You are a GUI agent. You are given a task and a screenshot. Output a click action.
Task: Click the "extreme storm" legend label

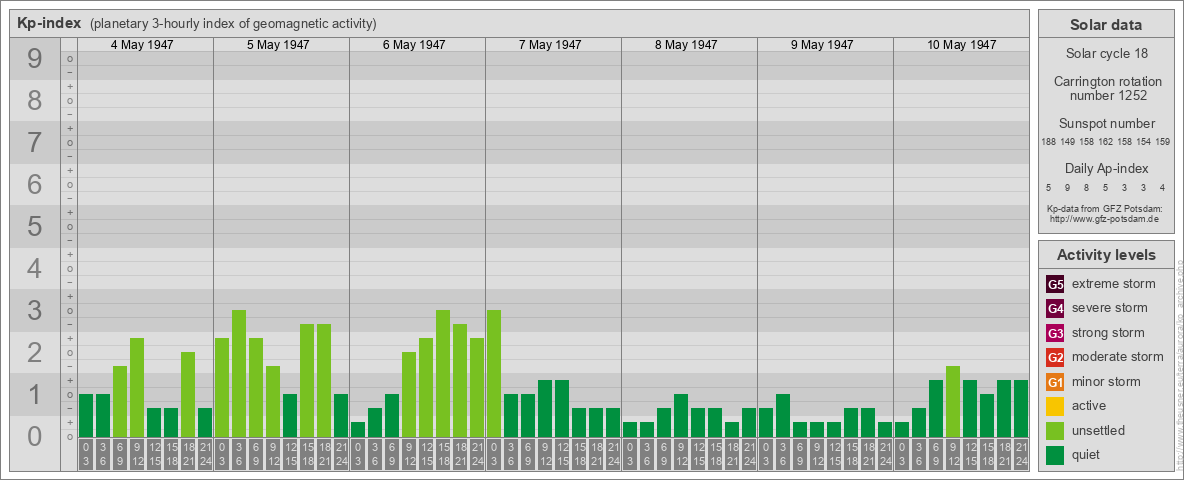point(1114,285)
